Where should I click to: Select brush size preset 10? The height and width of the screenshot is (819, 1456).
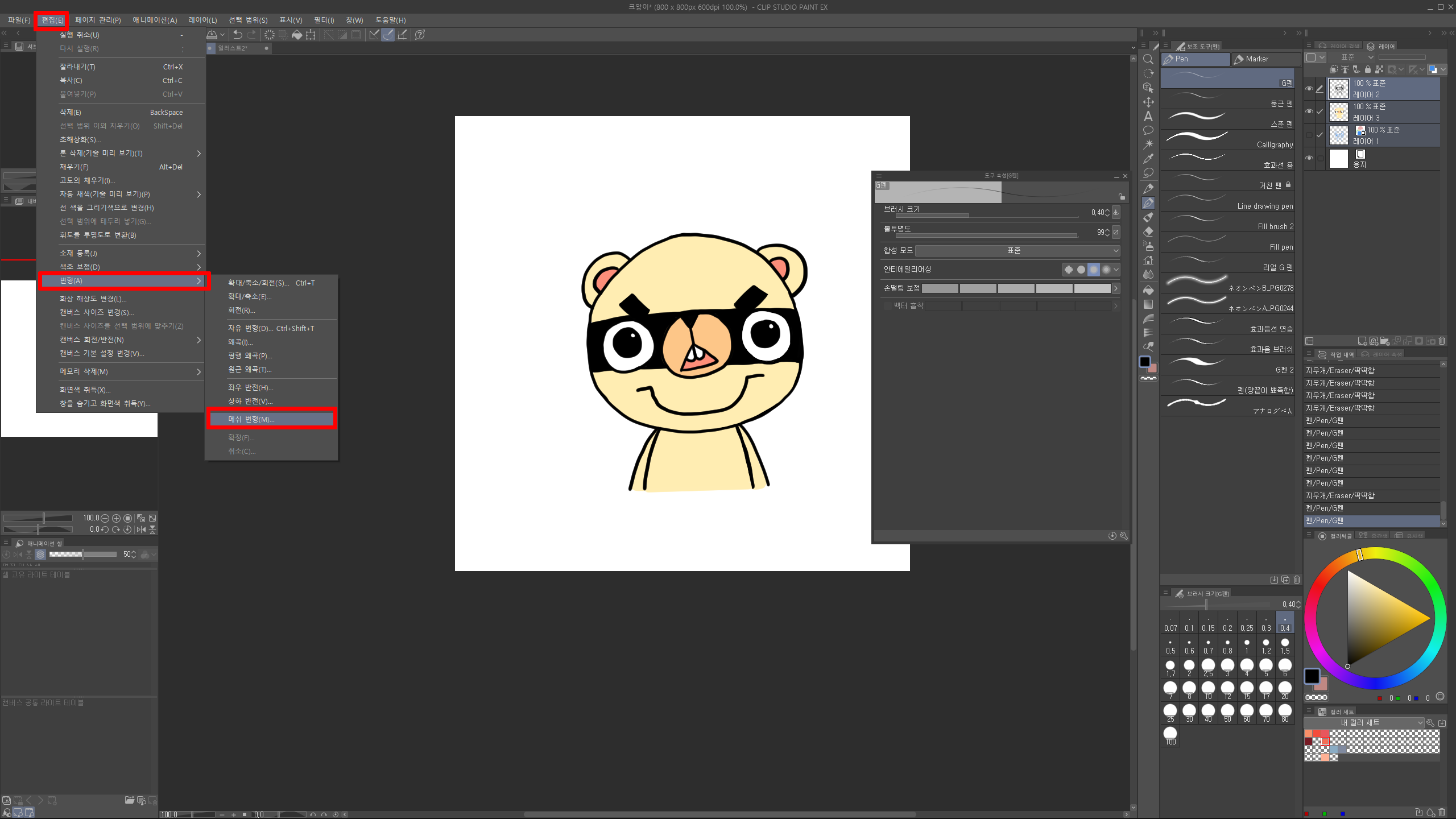[x=1208, y=690]
